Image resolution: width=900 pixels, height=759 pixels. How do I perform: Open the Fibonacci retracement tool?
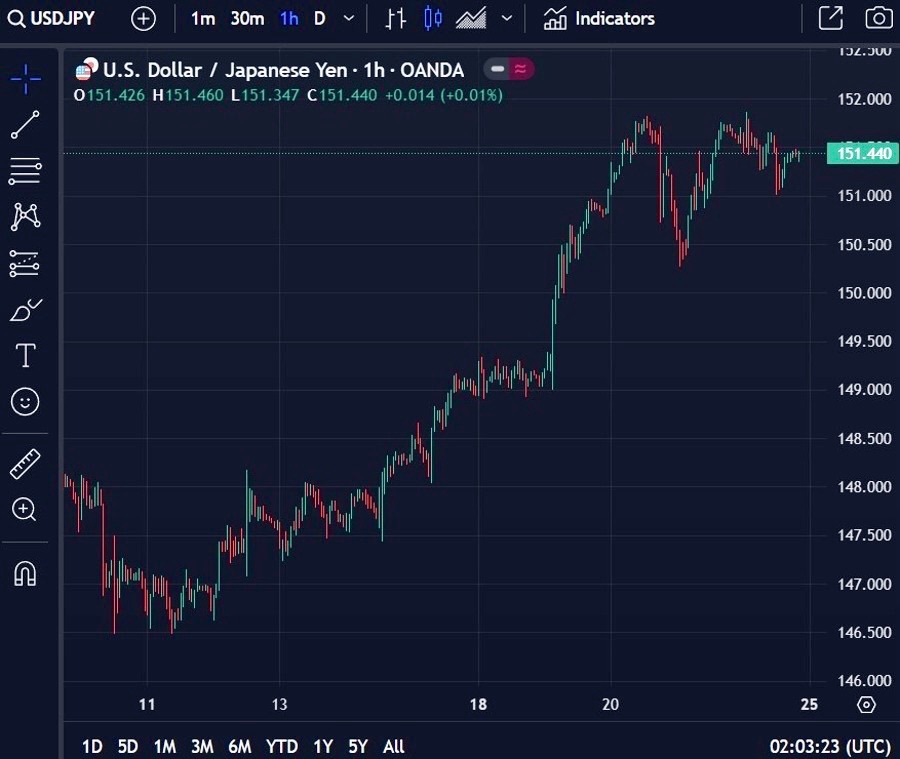(25, 171)
